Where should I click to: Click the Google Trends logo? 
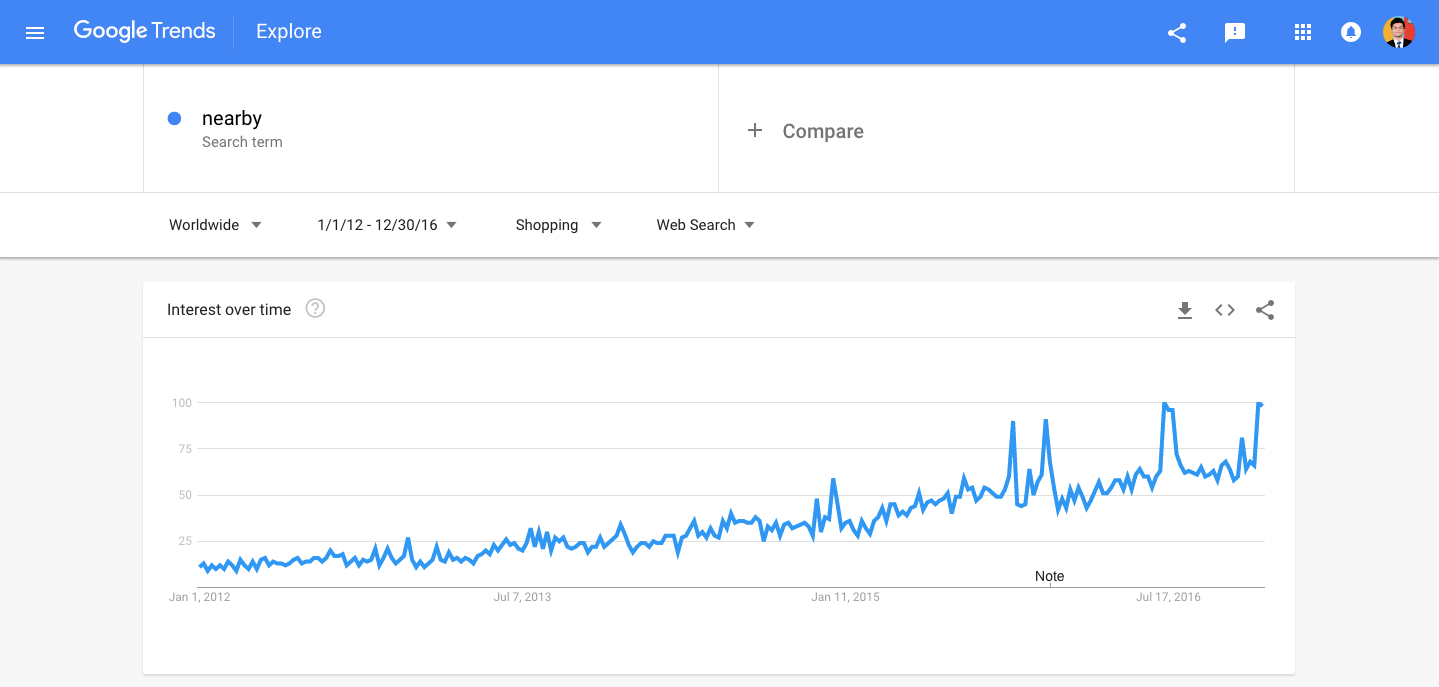click(145, 31)
